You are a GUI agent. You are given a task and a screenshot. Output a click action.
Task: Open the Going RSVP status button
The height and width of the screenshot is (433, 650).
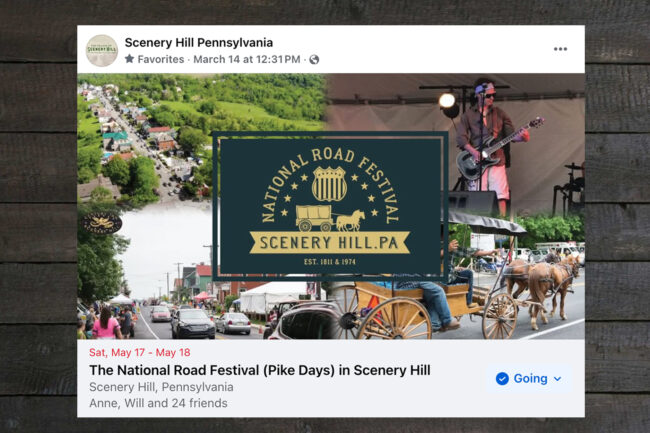pos(529,379)
